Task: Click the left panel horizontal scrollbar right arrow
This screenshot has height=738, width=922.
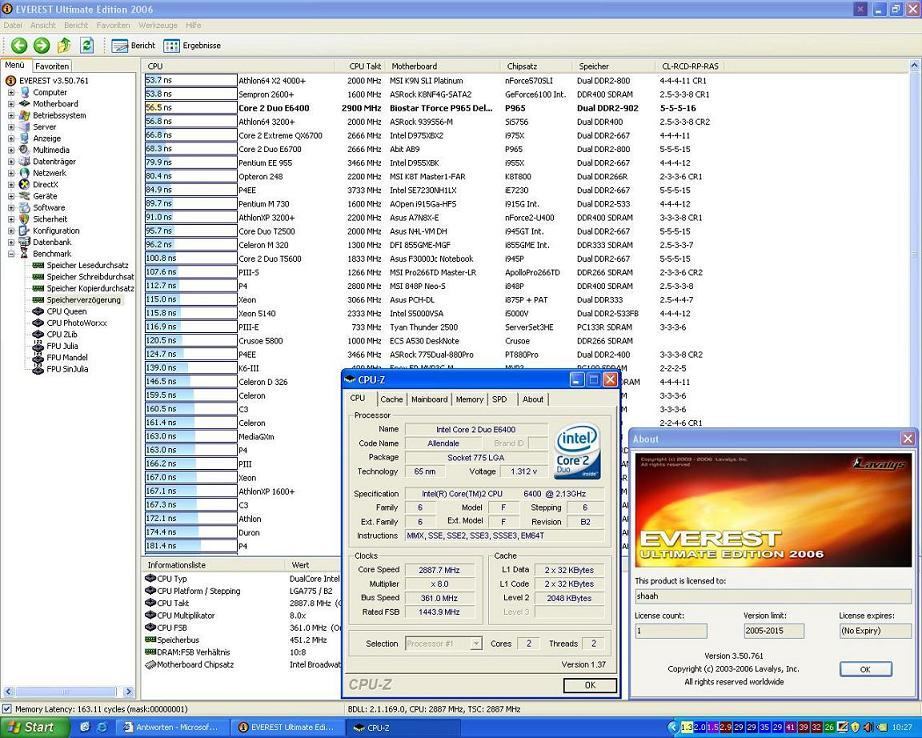Action: [x=129, y=692]
